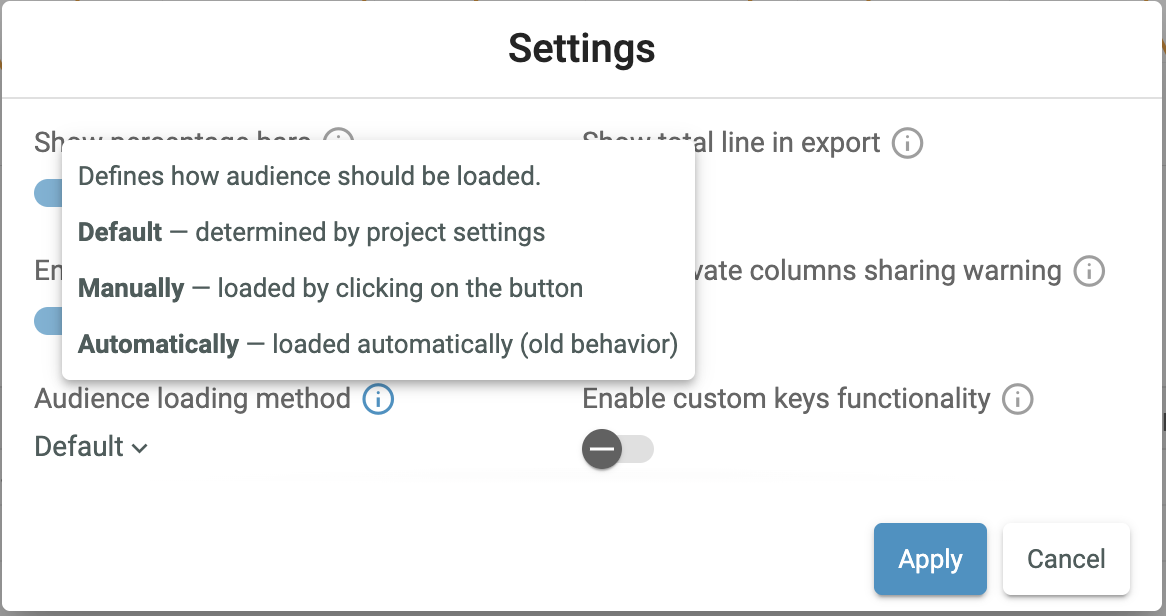Apply the settings changes
Image resolution: width=1166 pixels, height=616 pixels.
[x=930, y=559]
